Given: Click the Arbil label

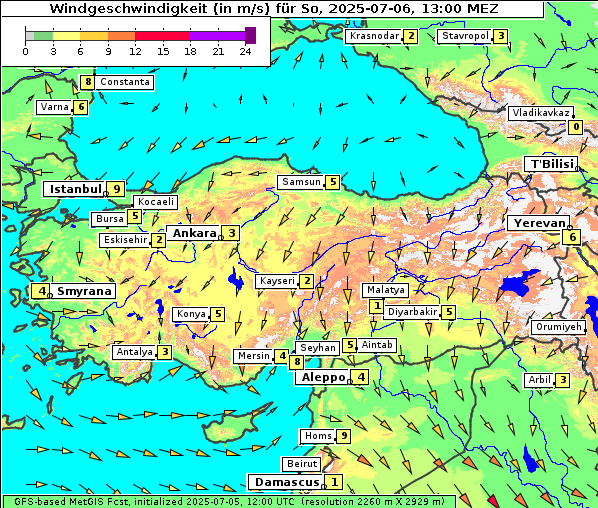Looking at the screenshot, I should (x=540, y=380).
